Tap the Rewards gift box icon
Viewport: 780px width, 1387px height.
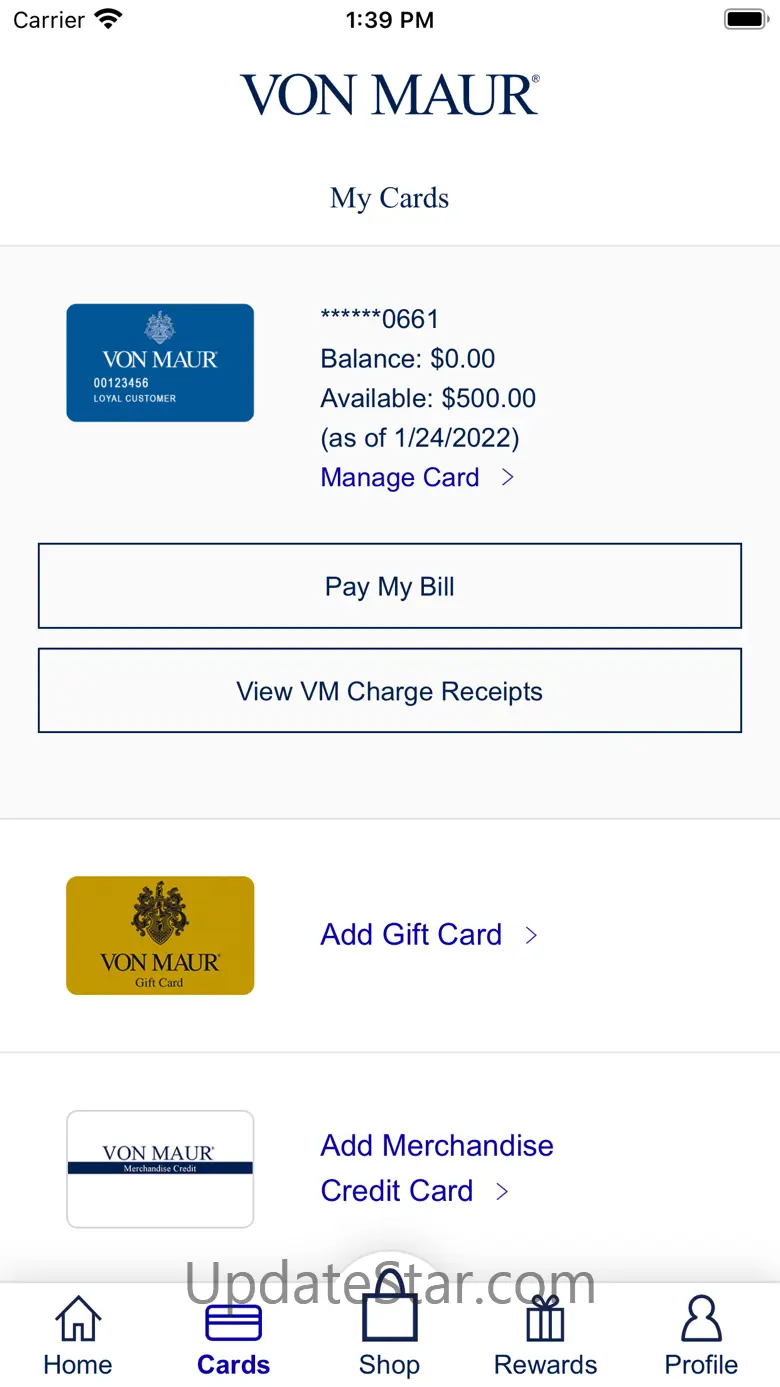tap(545, 1319)
